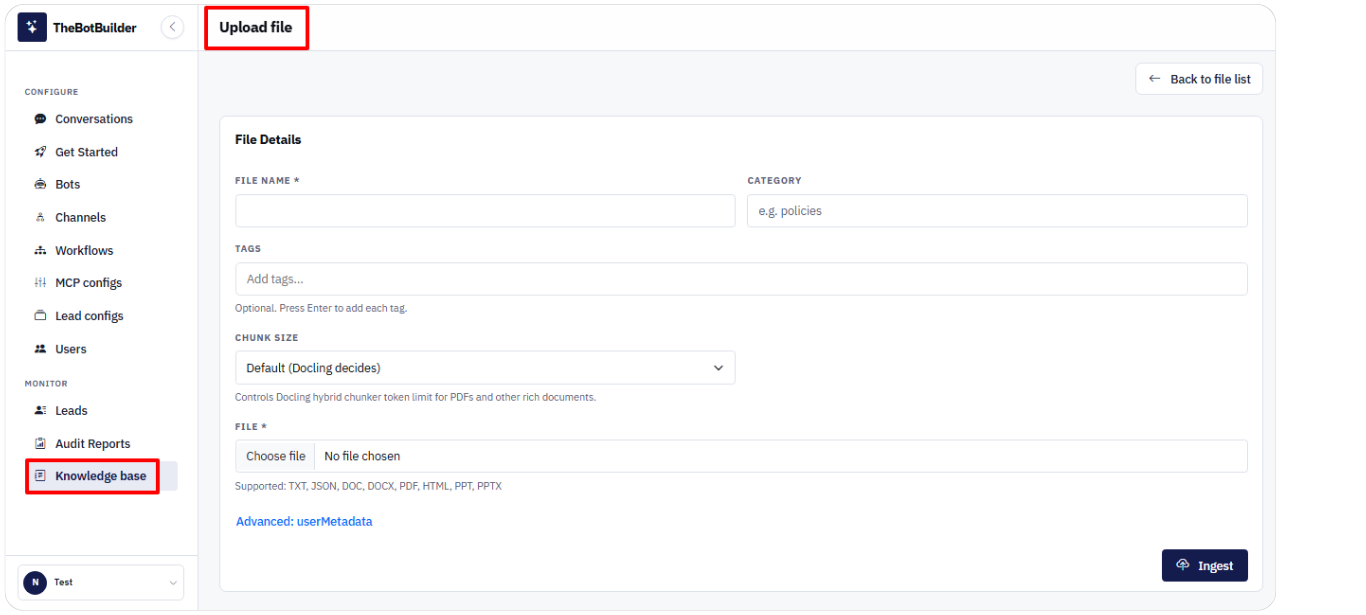Click Back to file list button
Screen dimensions: 1366x615
(1199, 79)
